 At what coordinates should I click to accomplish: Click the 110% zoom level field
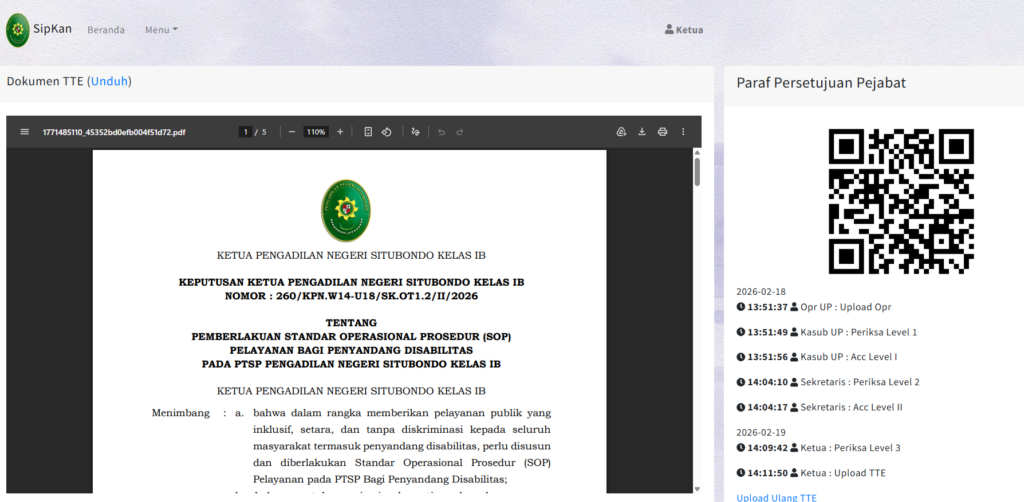click(316, 132)
